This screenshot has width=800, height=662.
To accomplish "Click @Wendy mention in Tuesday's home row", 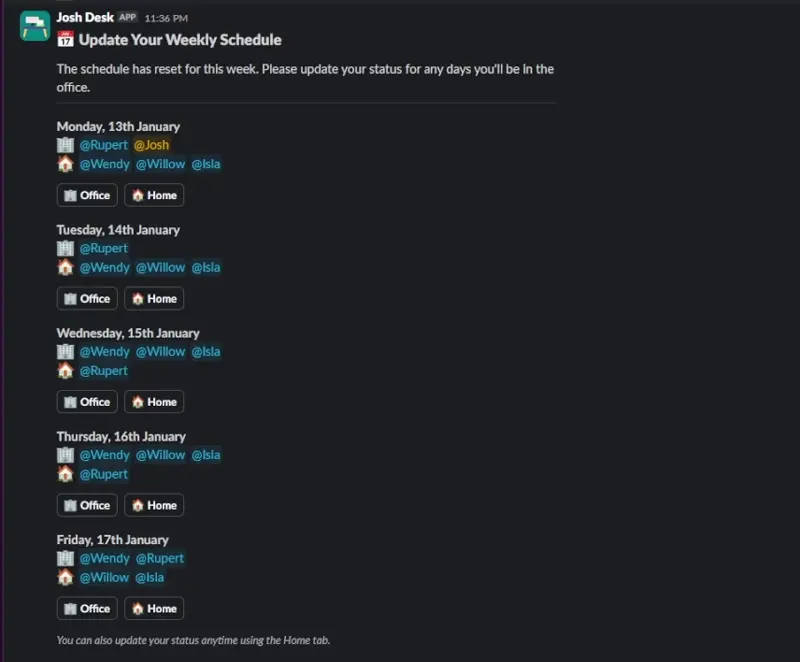I will click(x=105, y=267).
